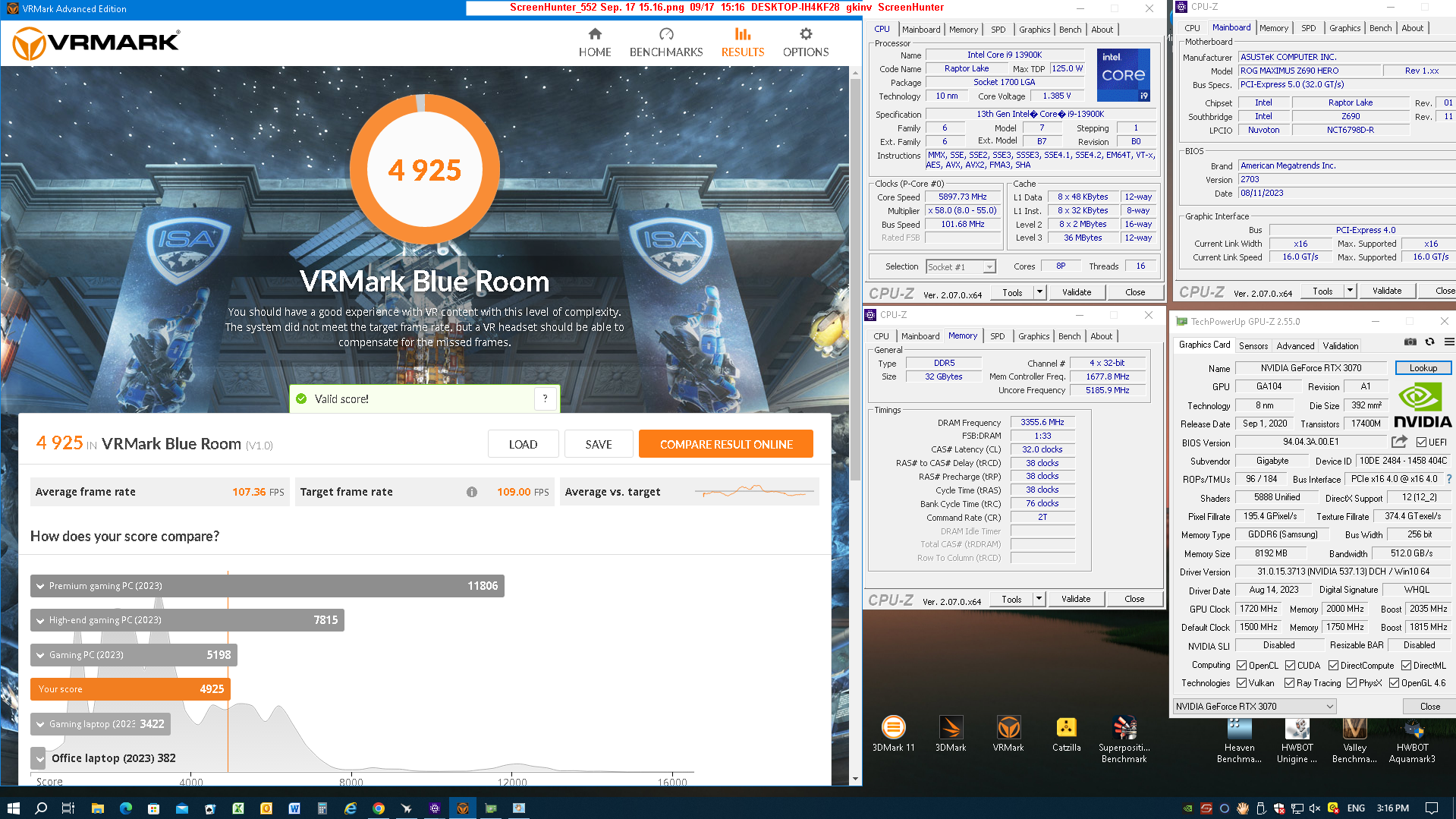Click COMPARE RESULT ONLINE
The image size is (1456, 819).
click(x=726, y=444)
